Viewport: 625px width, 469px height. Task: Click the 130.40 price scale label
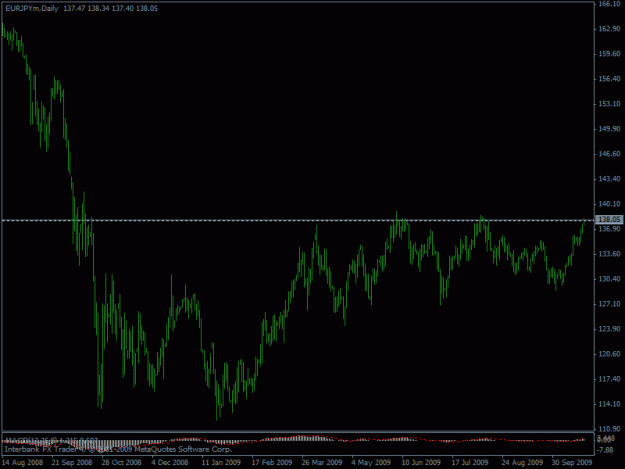(609, 279)
